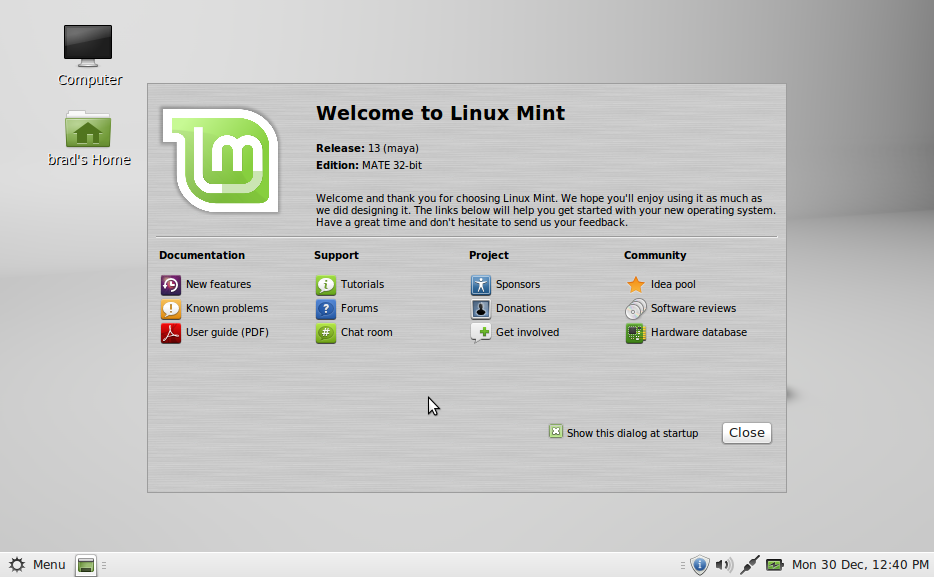The width and height of the screenshot is (934, 577).
Task: Click the Donations icon
Action: tap(481, 308)
